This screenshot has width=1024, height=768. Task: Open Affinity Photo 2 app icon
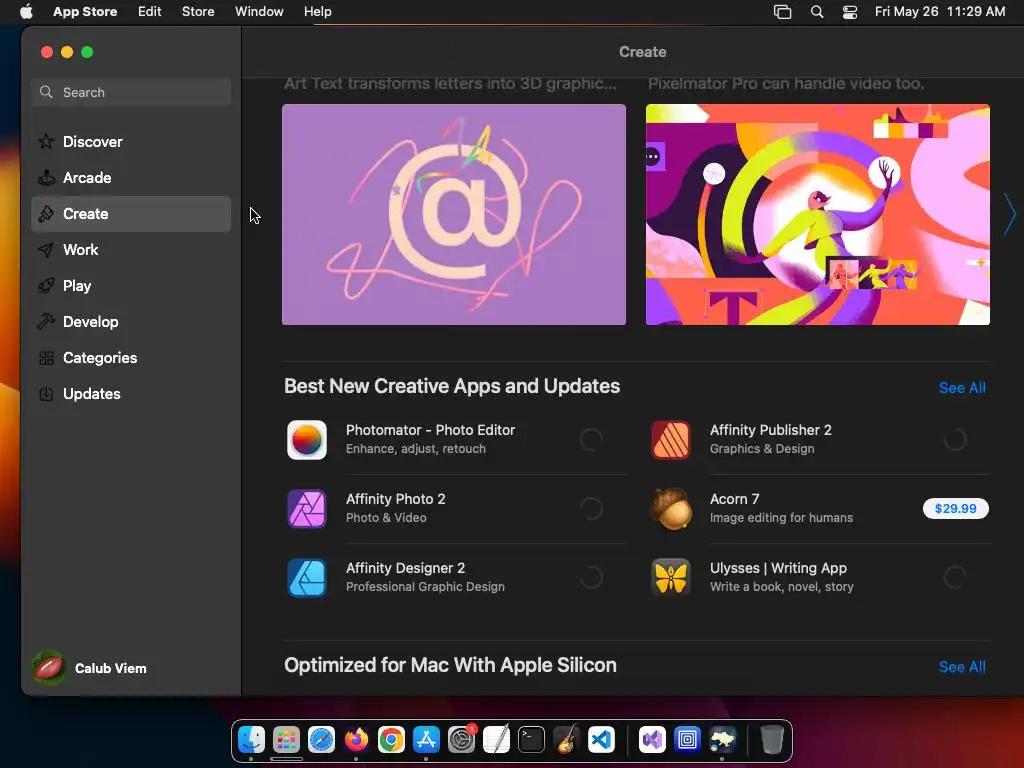[x=307, y=509]
